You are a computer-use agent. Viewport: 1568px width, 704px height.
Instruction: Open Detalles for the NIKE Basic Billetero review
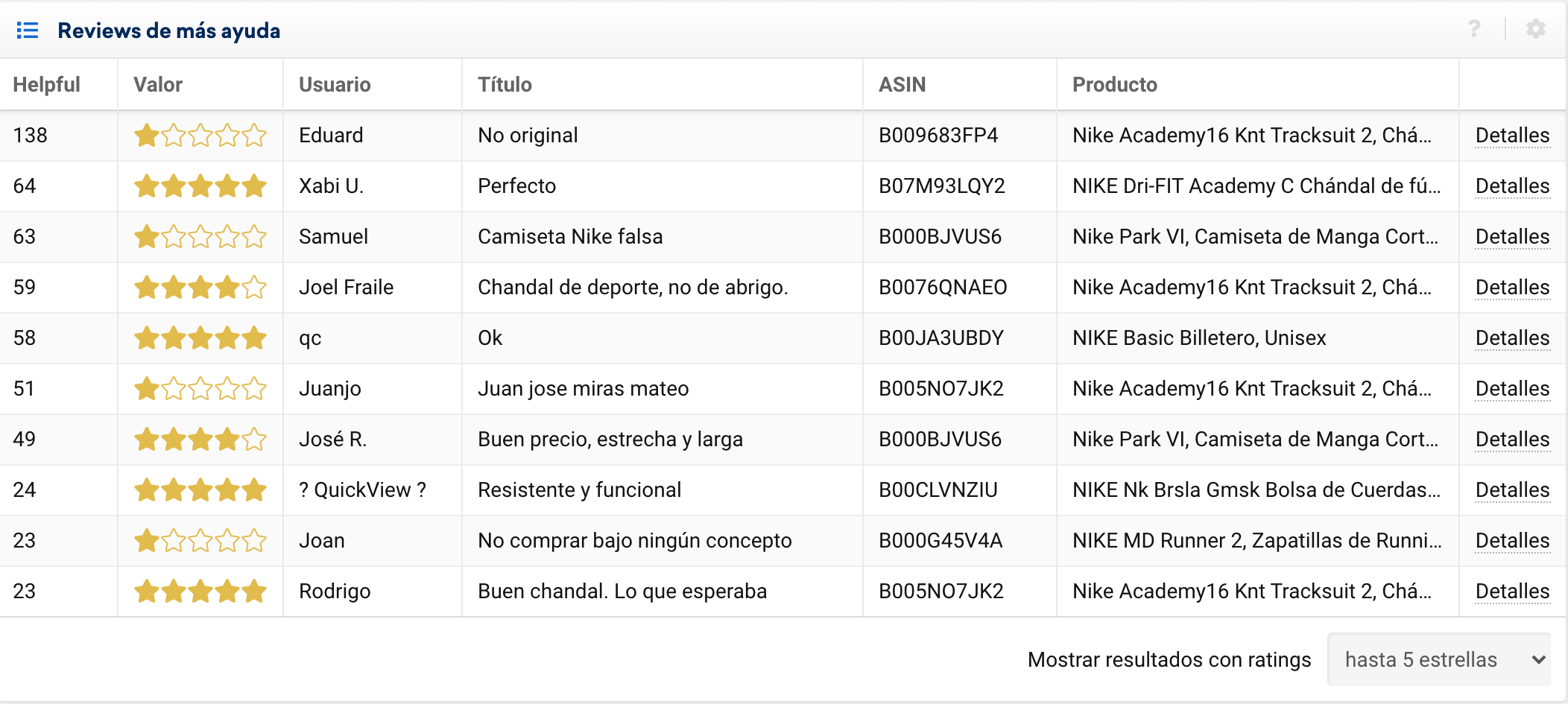(x=1512, y=338)
